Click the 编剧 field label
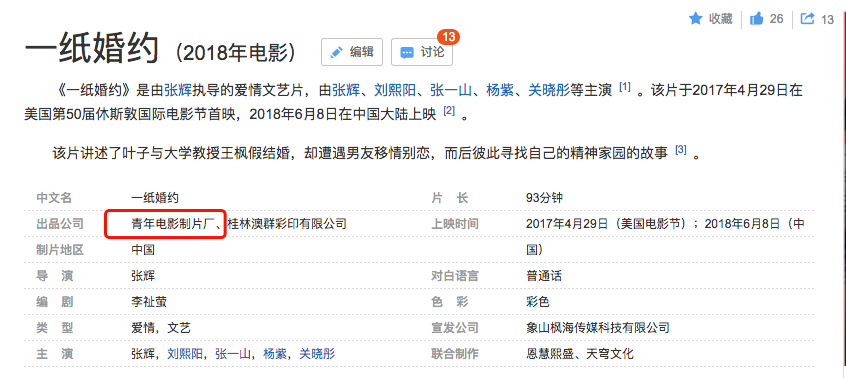The height and width of the screenshot is (378, 846). point(54,302)
